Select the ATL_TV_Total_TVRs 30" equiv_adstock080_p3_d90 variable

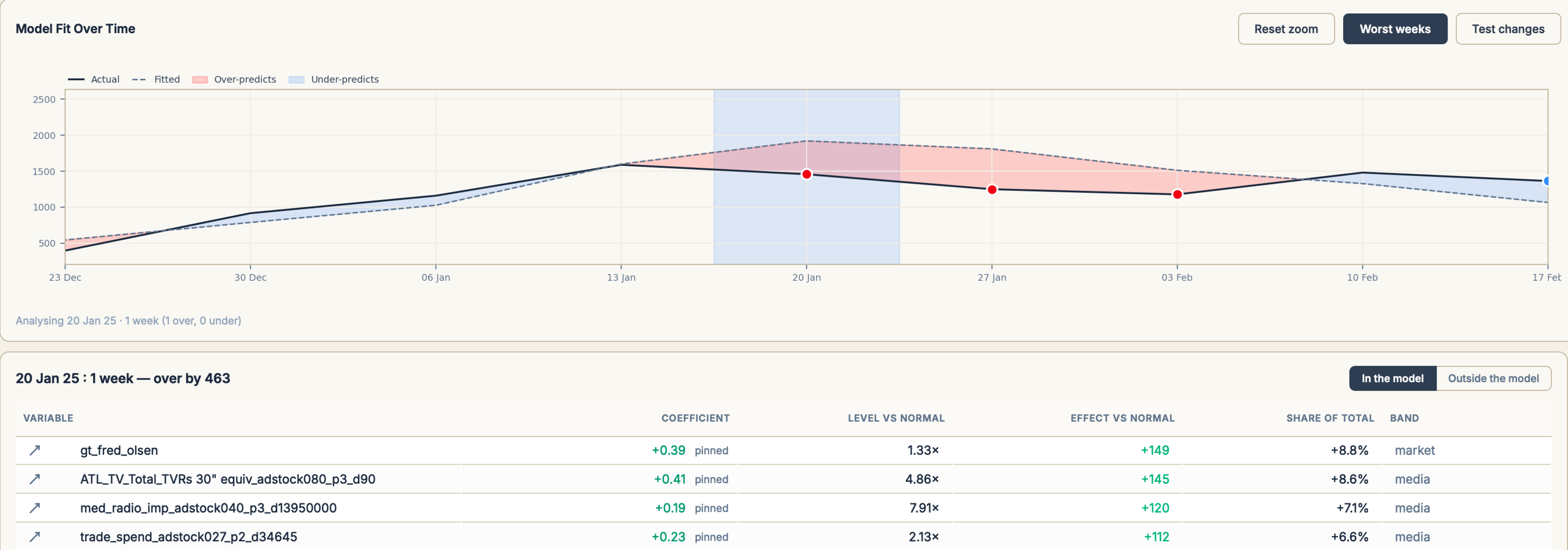coord(228,479)
